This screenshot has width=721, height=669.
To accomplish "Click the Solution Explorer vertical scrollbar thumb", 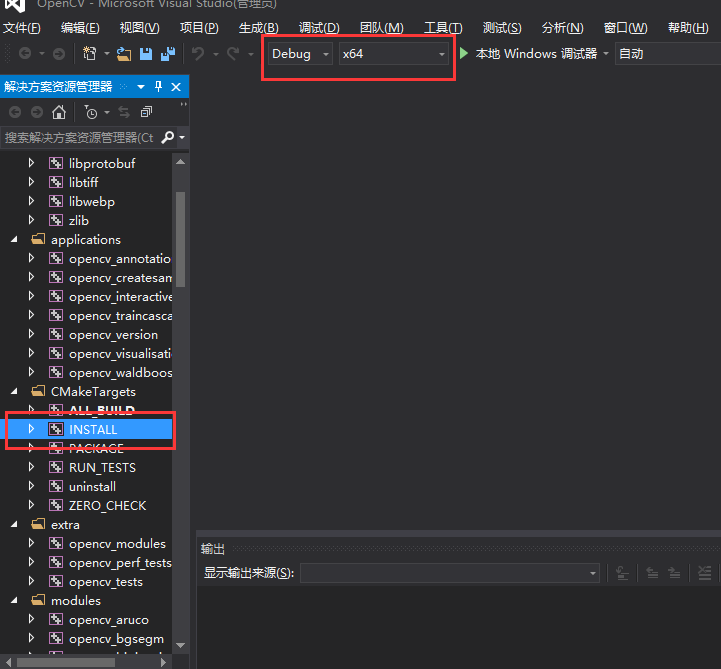I will pyautogui.click(x=181, y=239).
